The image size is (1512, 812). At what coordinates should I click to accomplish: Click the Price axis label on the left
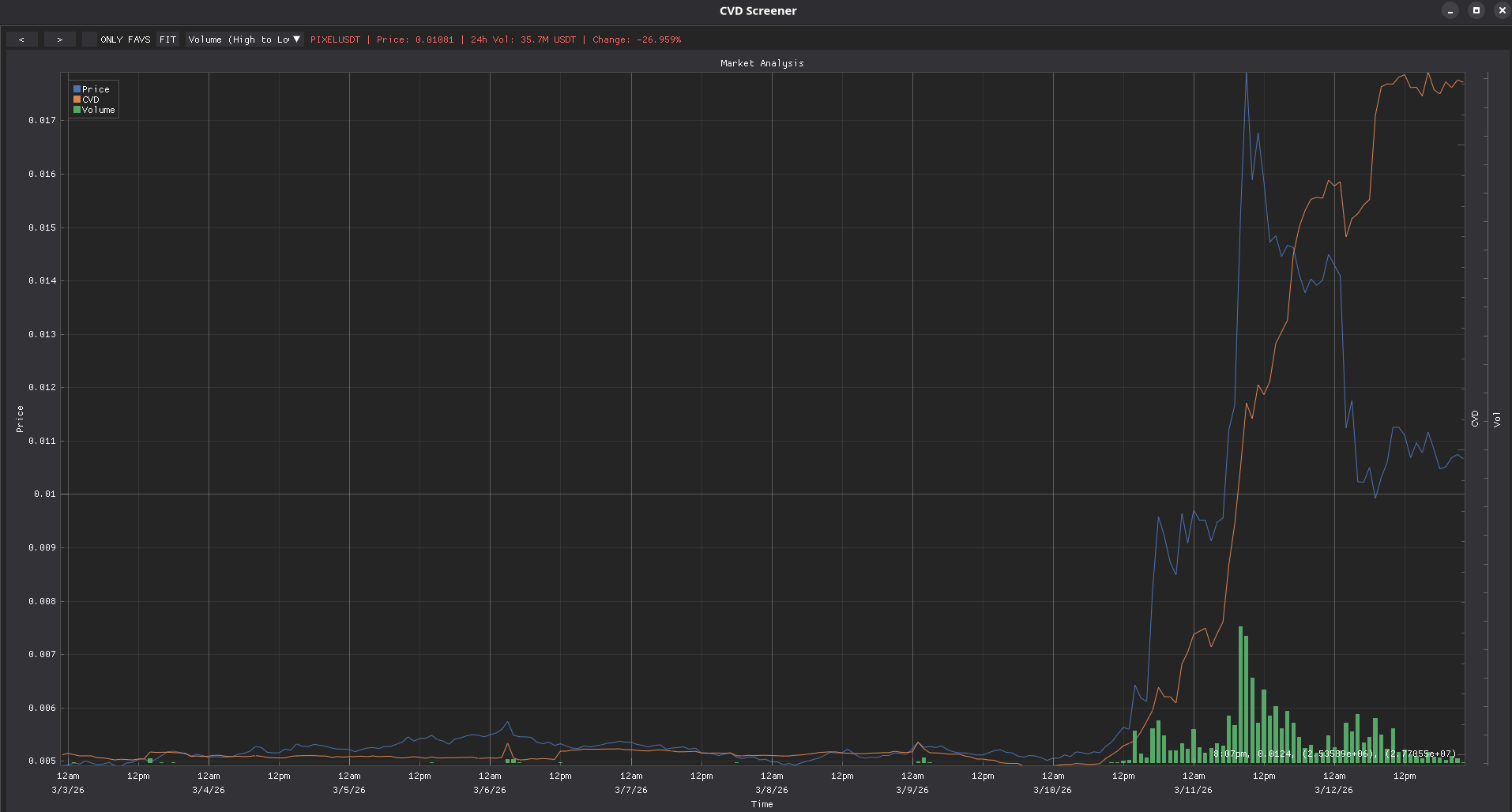pyautogui.click(x=20, y=419)
